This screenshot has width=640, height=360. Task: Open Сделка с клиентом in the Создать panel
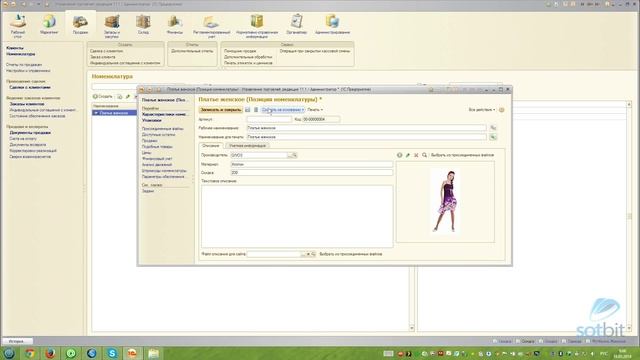click(x=106, y=51)
